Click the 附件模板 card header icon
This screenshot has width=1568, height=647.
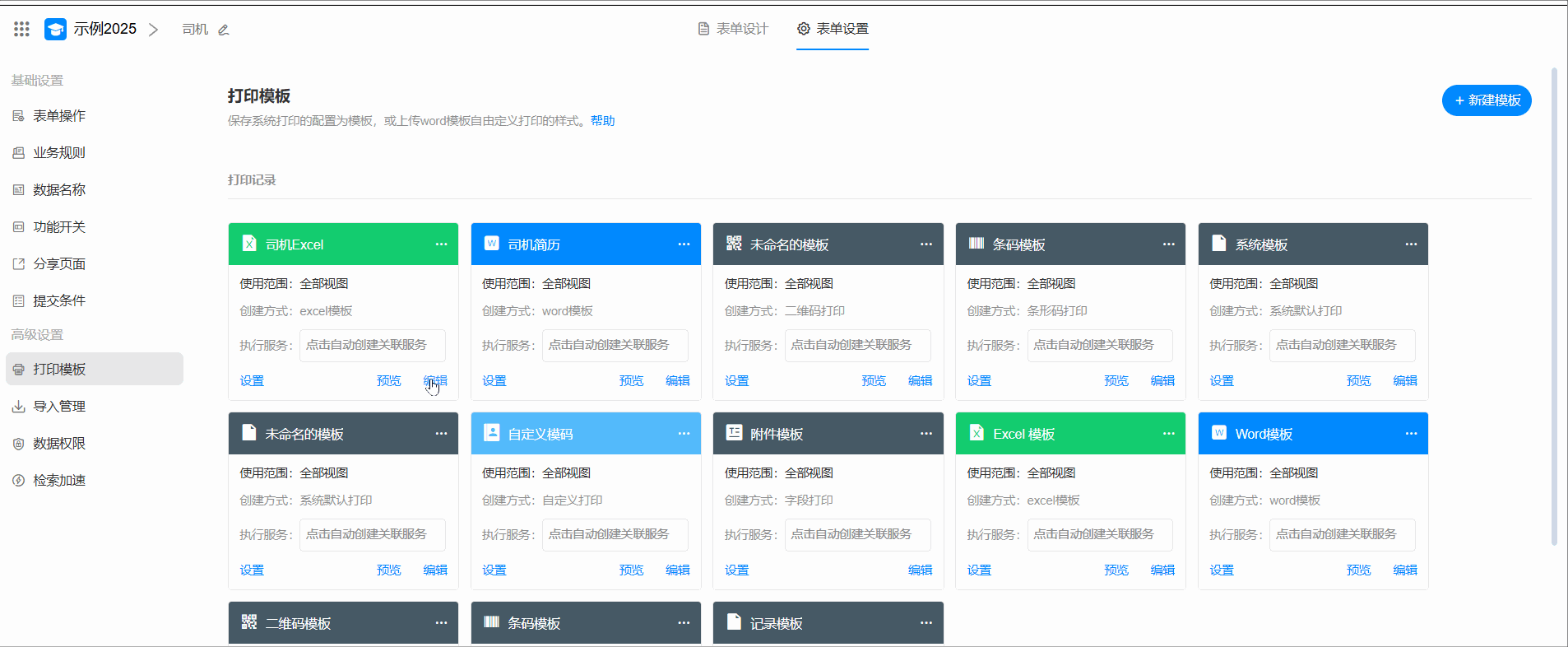point(734,433)
